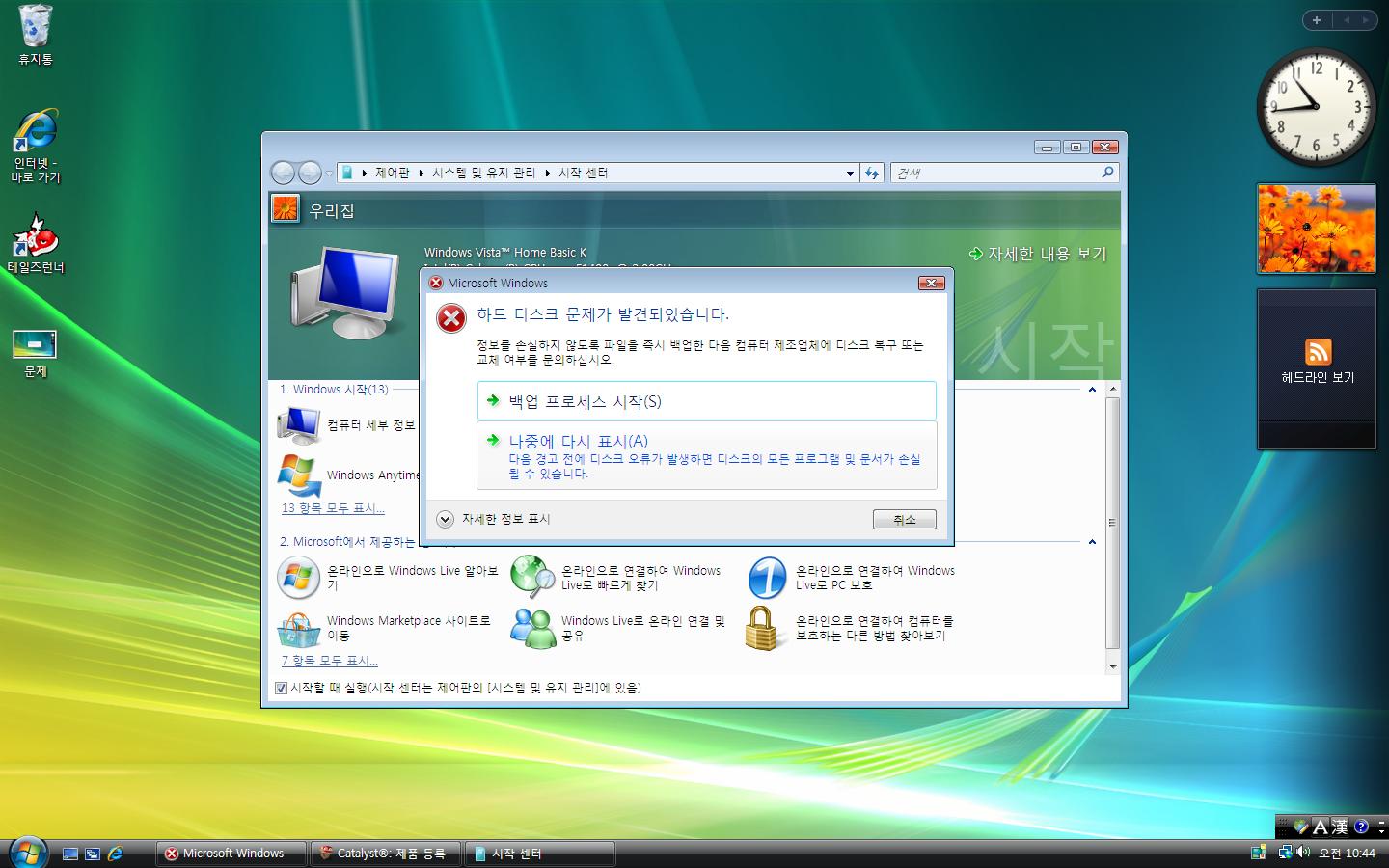Screen dimensions: 1389x868
Task: Click Switch between windows quick launch icon
Action: coord(93,854)
